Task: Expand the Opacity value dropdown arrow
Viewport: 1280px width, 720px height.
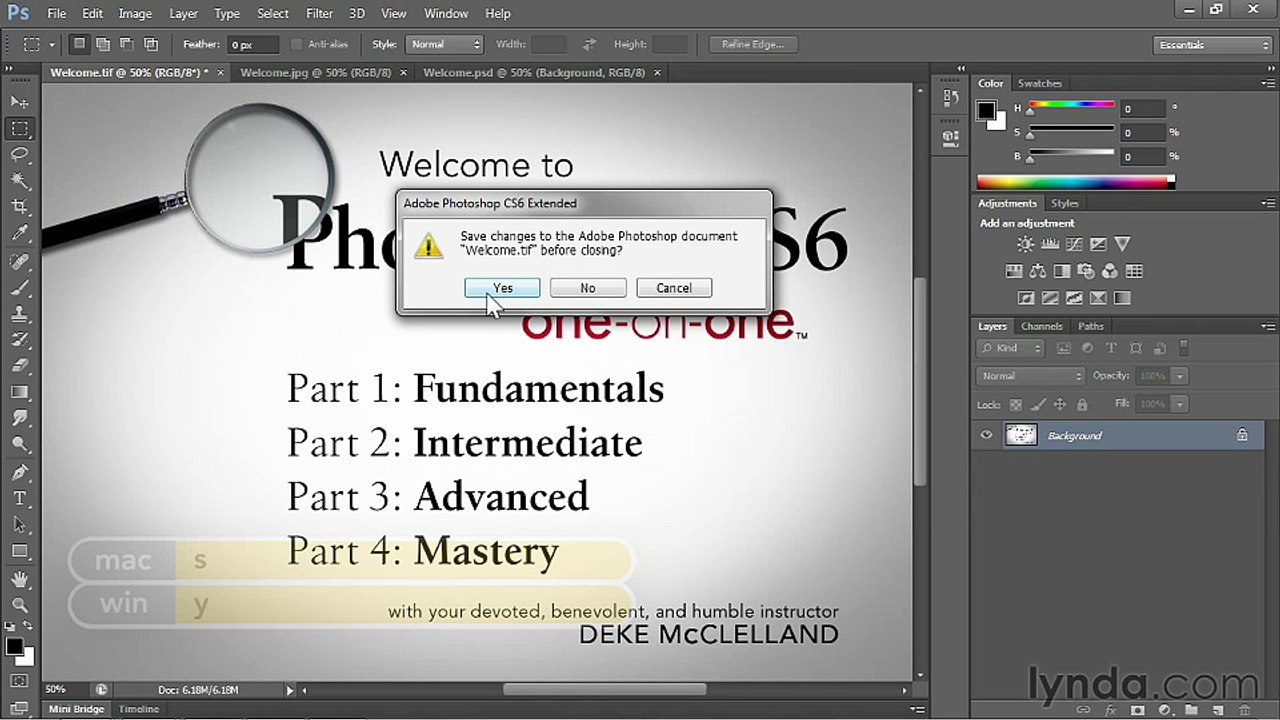Action: [x=1180, y=376]
